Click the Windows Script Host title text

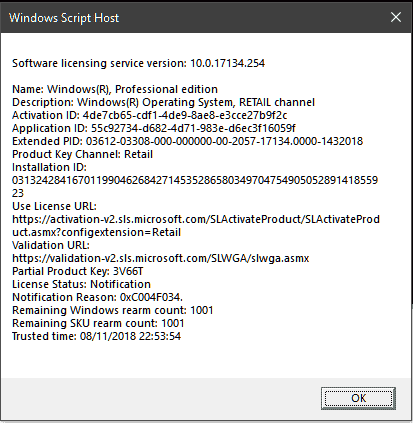tap(64, 18)
